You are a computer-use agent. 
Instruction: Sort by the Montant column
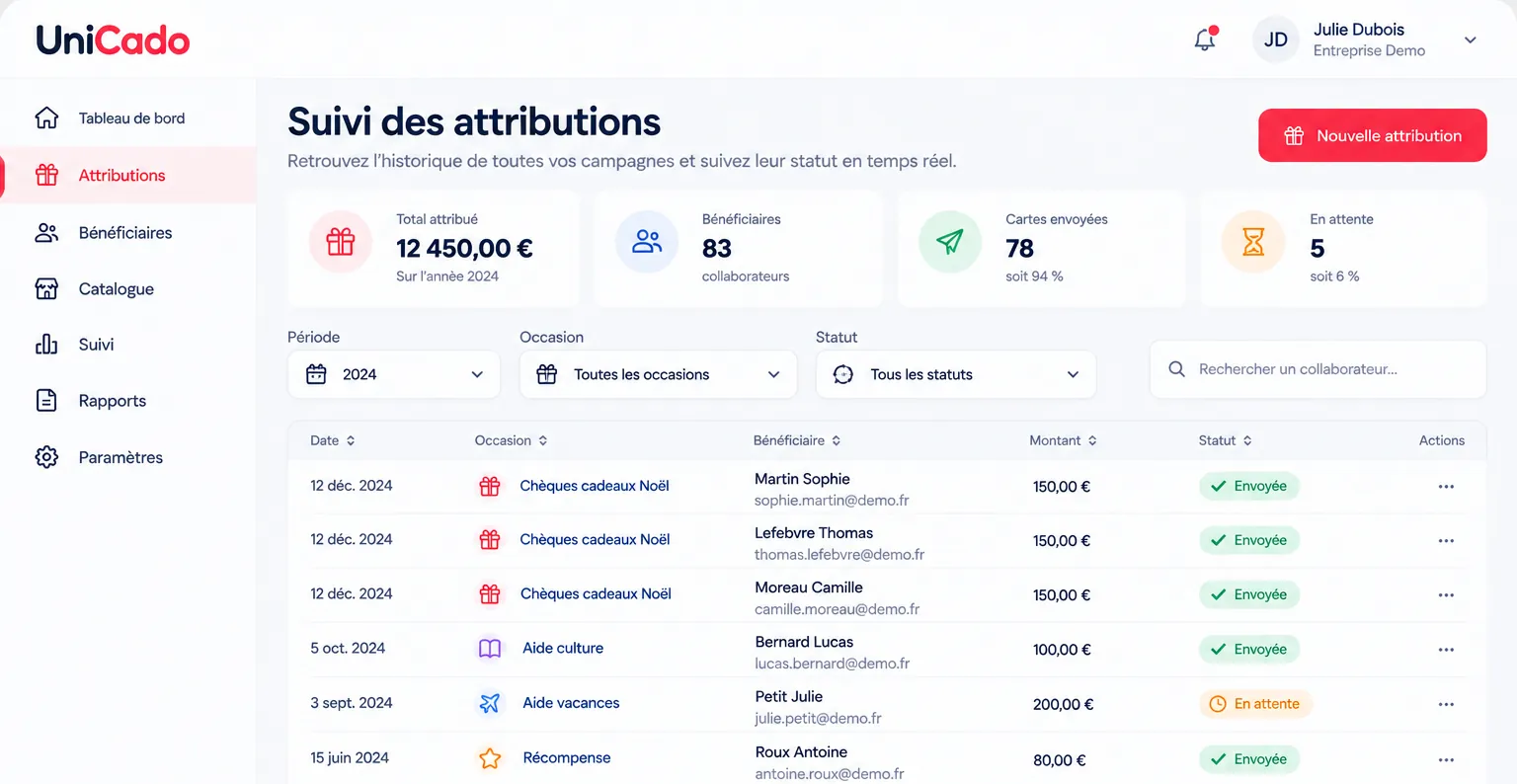click(1064, 440)
